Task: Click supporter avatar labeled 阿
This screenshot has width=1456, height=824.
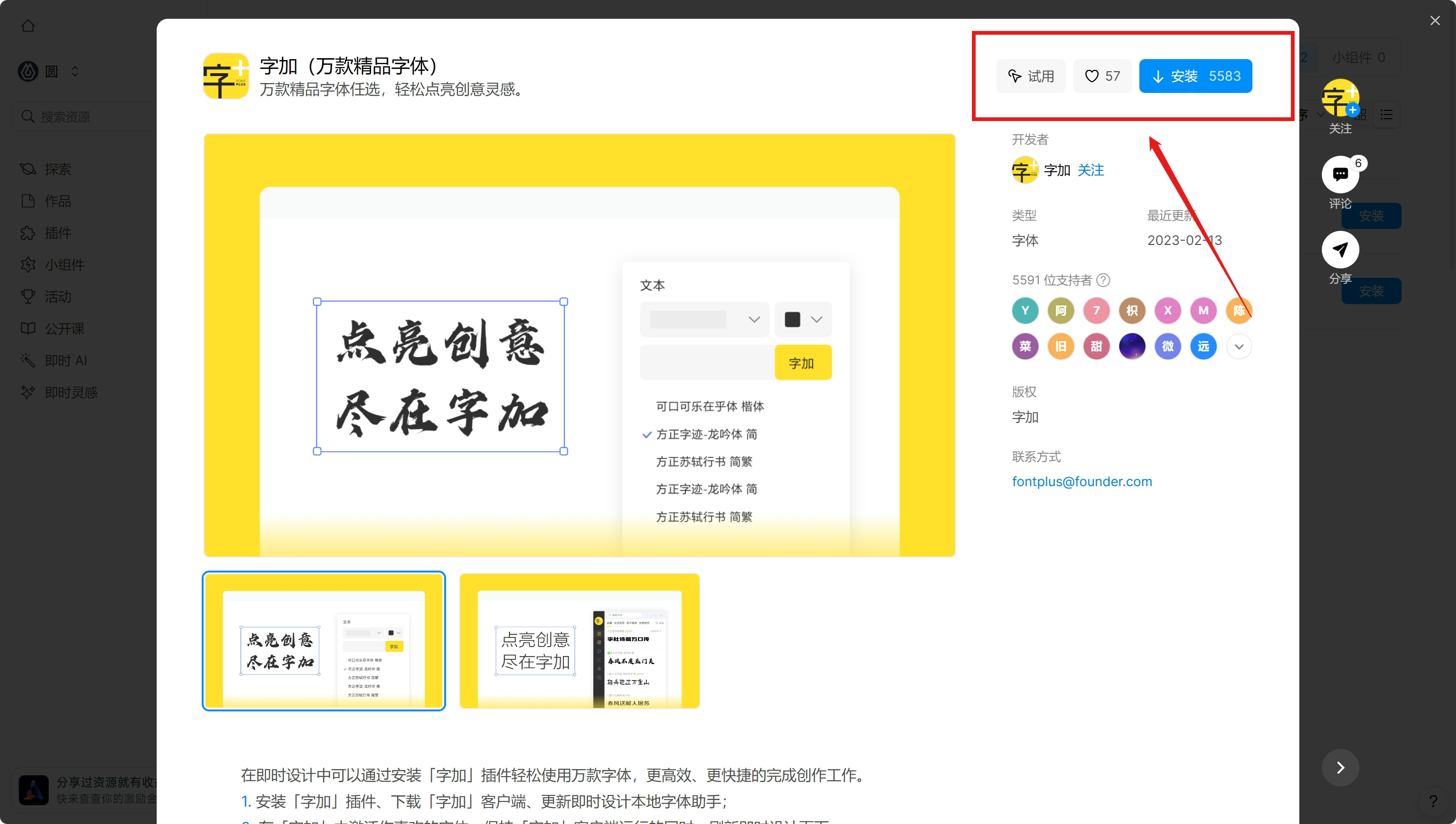Action: click(1061, 311)
